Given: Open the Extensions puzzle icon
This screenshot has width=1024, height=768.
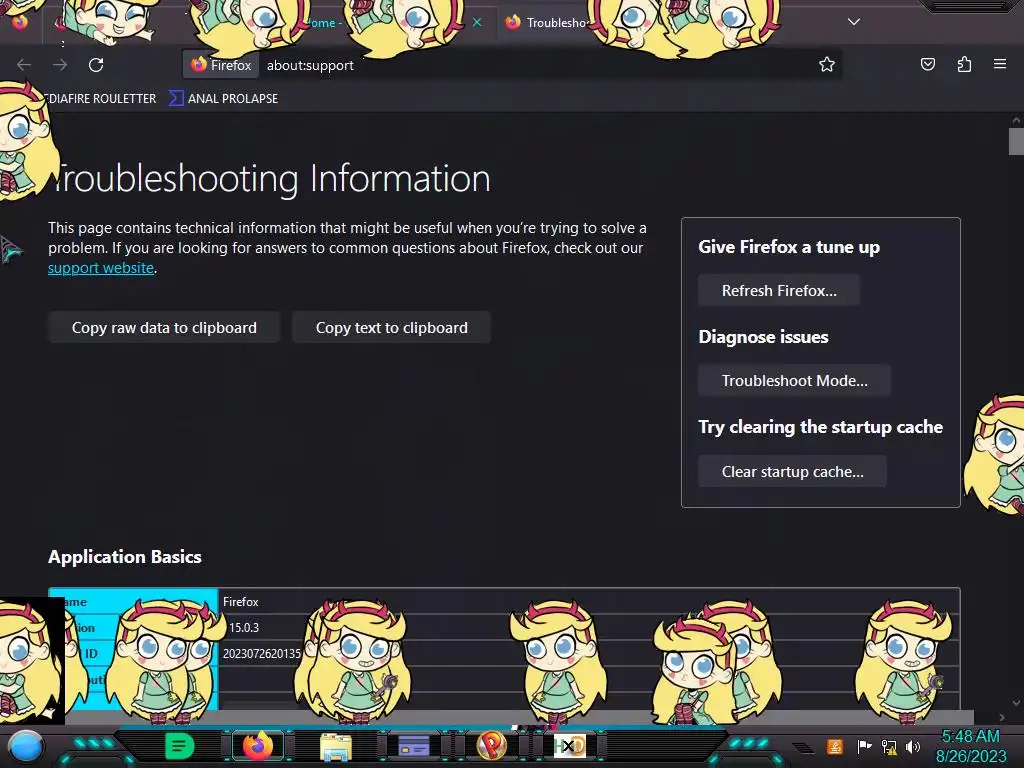Looking at the screenshot, I should click(x=964, y=64).
